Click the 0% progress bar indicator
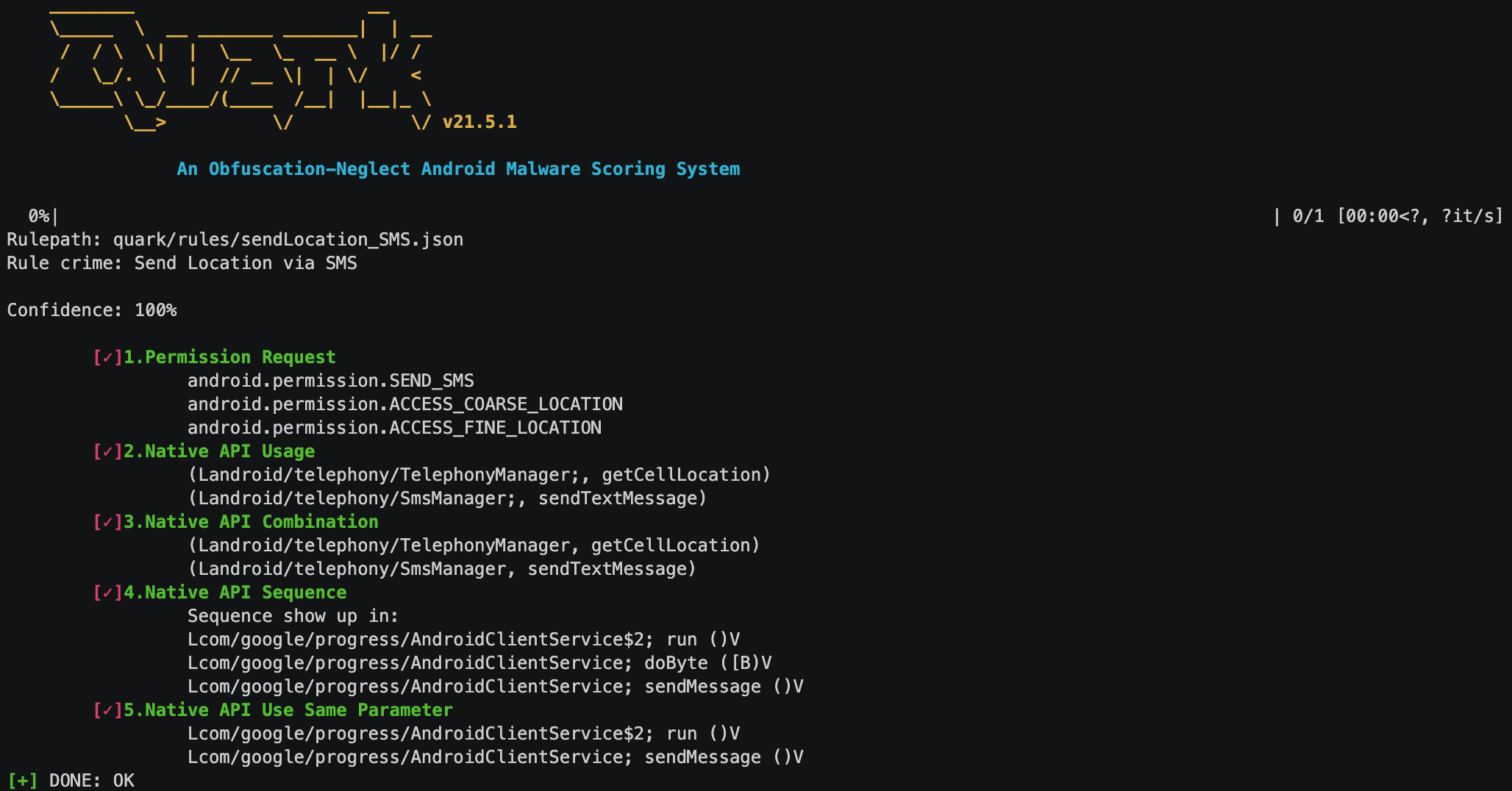This screenshot has height=791, width=1512. [40, 216]
